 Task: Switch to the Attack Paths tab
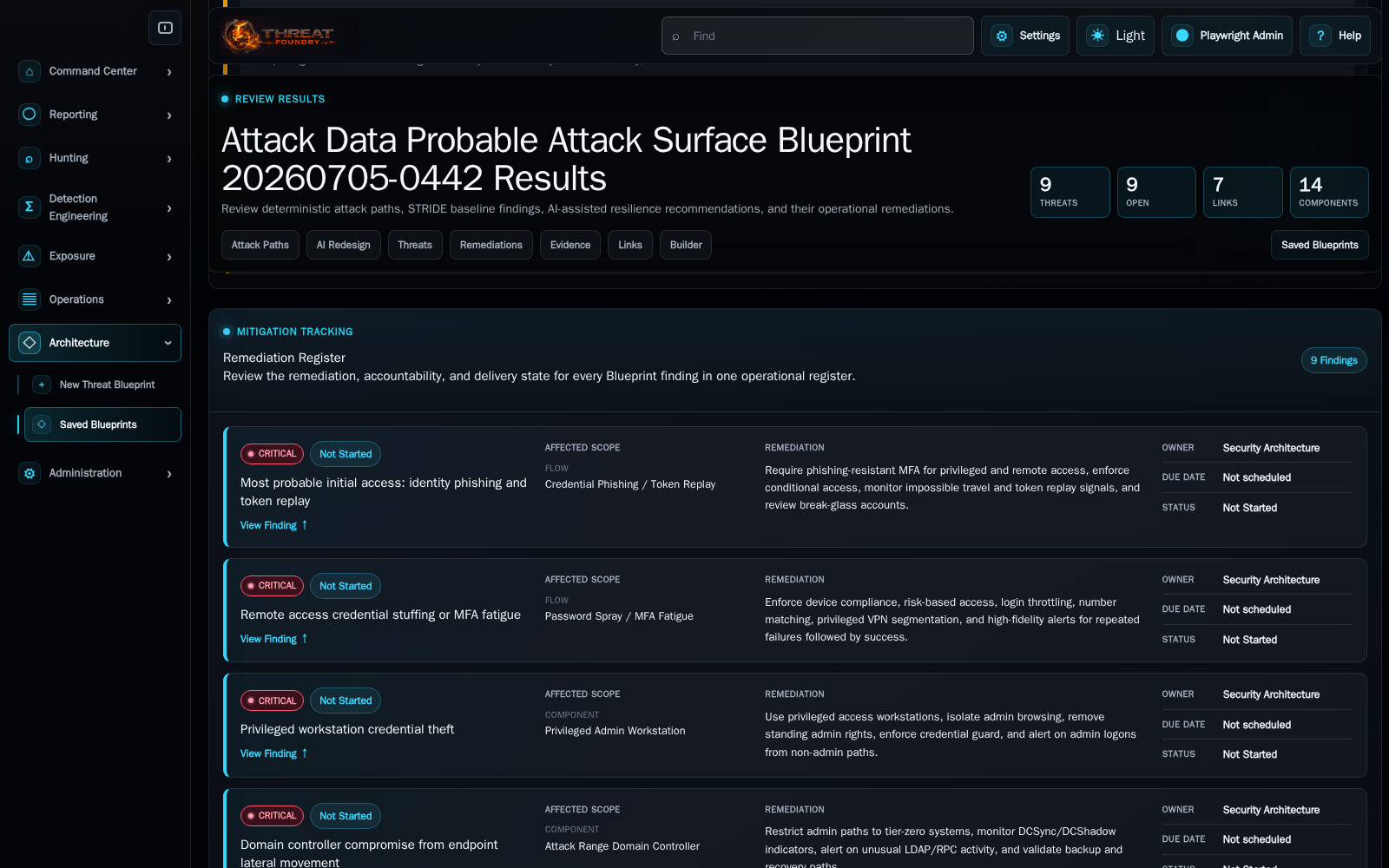coord(260,245)
